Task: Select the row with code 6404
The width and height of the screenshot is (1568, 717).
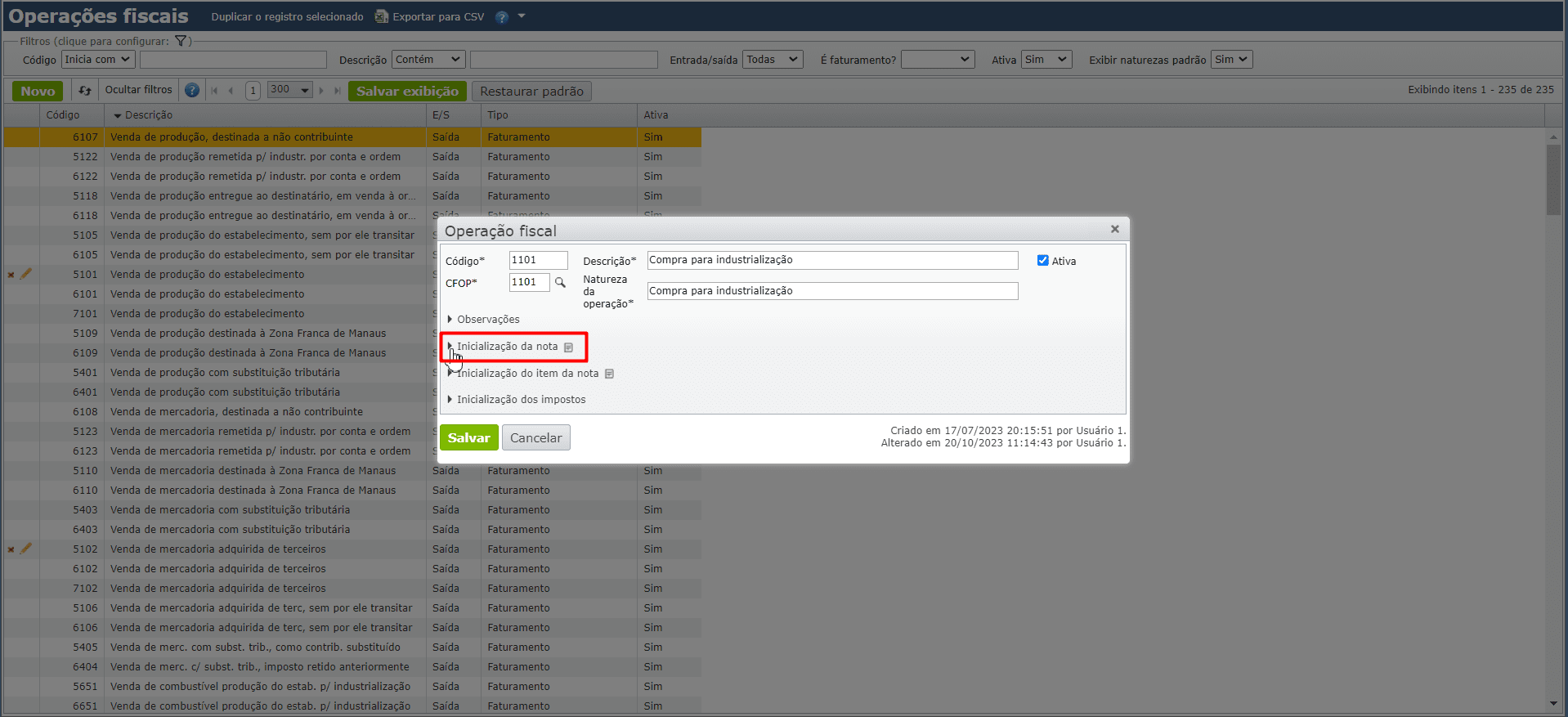Action: click(352, 667)
